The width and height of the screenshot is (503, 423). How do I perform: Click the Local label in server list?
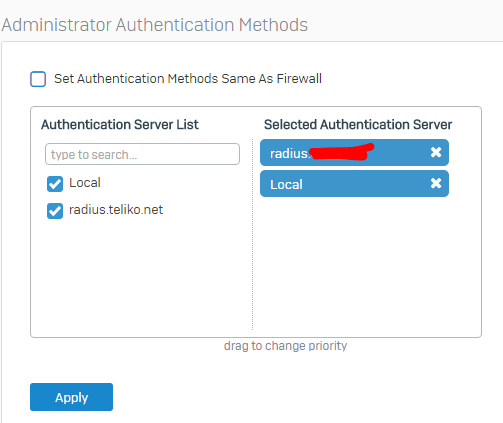point(85,183)
